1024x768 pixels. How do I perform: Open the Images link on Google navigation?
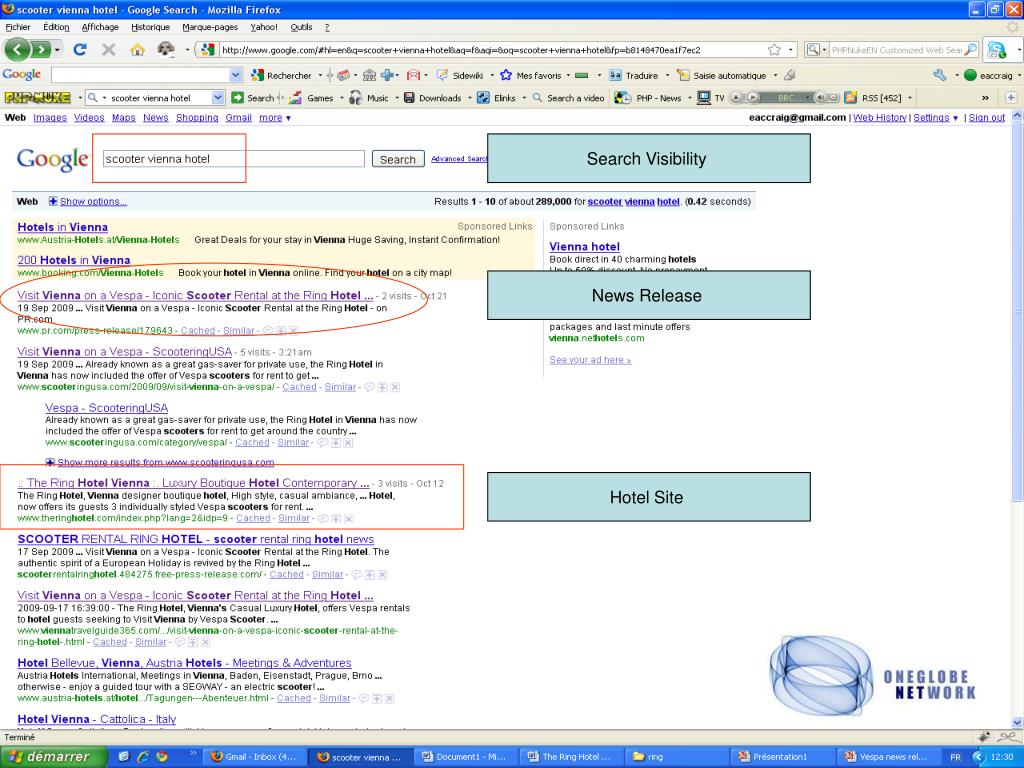tap(50, 118)
